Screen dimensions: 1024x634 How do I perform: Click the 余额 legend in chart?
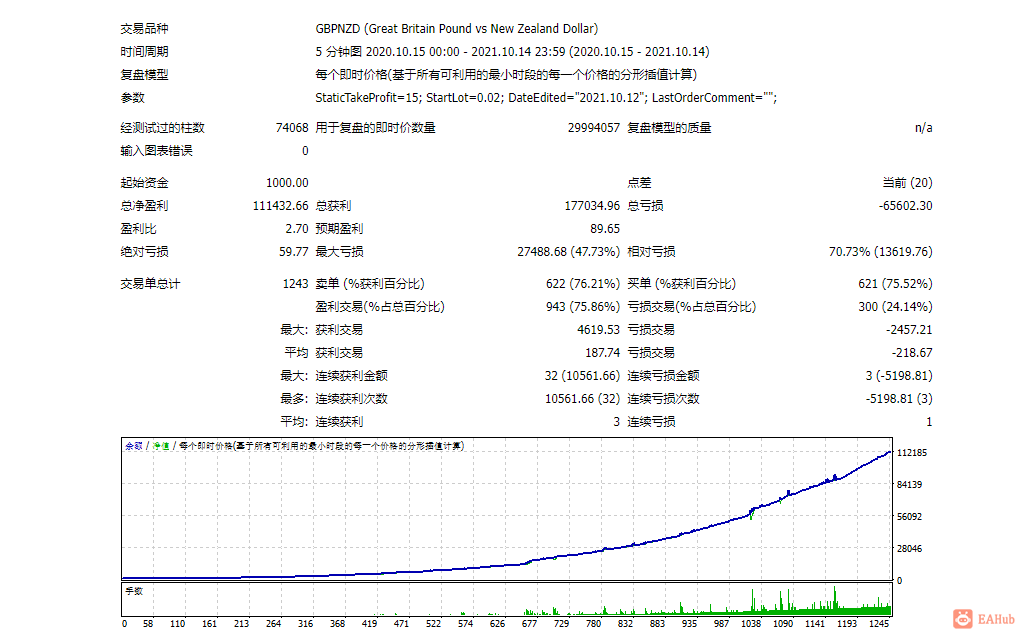click(x=133, y=446)
